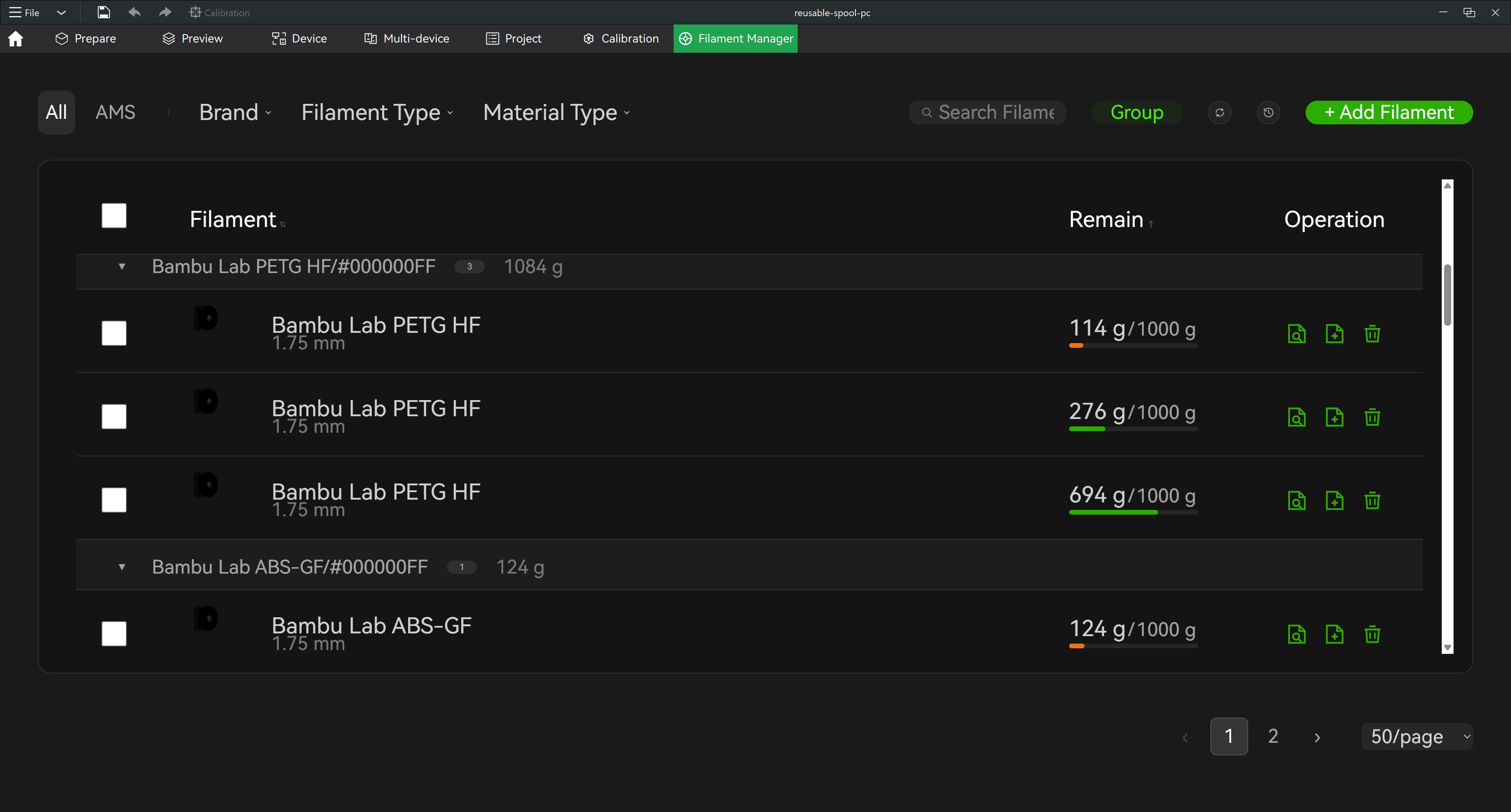View details of 276 g PETG HF spool

1296,417
